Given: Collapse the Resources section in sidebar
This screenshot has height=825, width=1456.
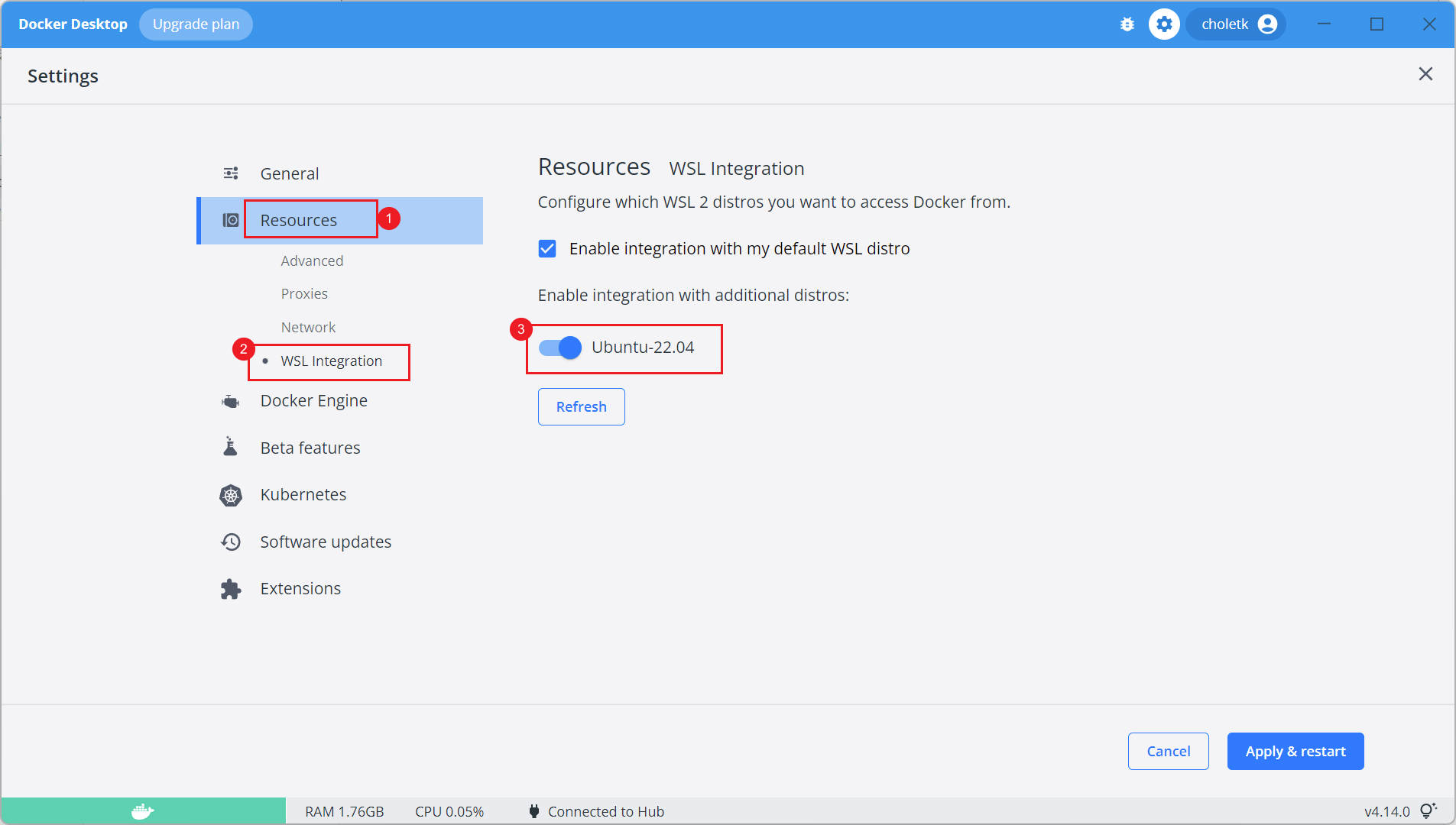Looking at the screenshot, I should (x=299, y=221).
